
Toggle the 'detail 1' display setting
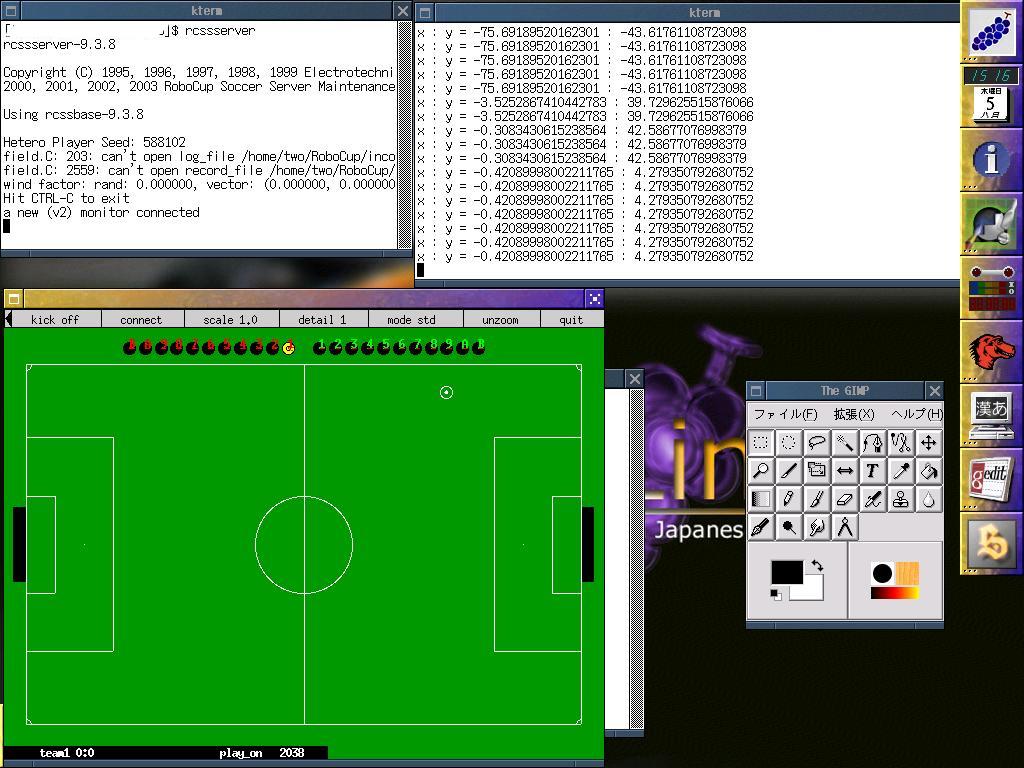[322, 320]
